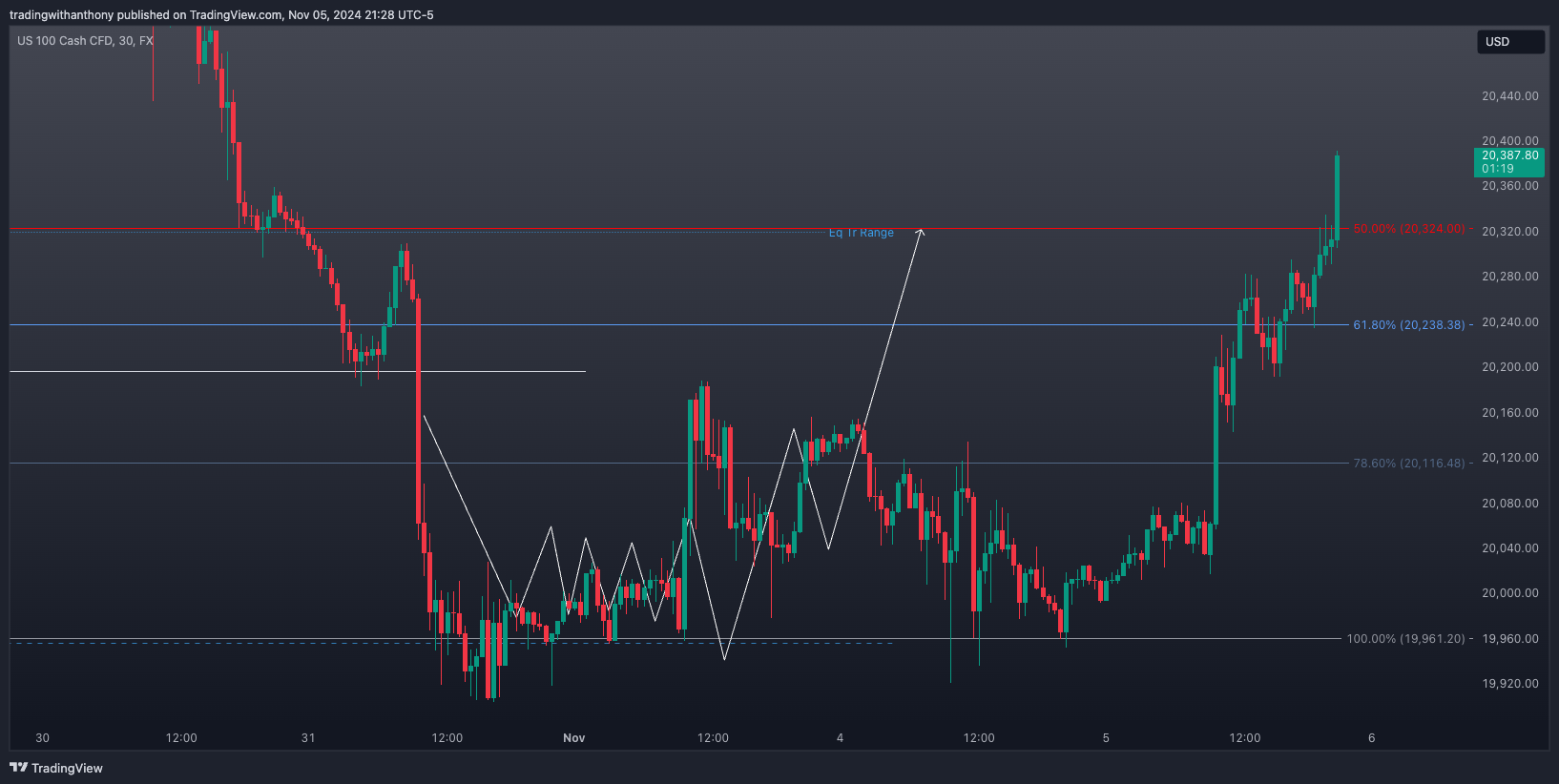Click the 20,080.00 price axis label
The height and width of the screenshot is (784, 1559).
pyautogui.click(x=1510, y=504)
